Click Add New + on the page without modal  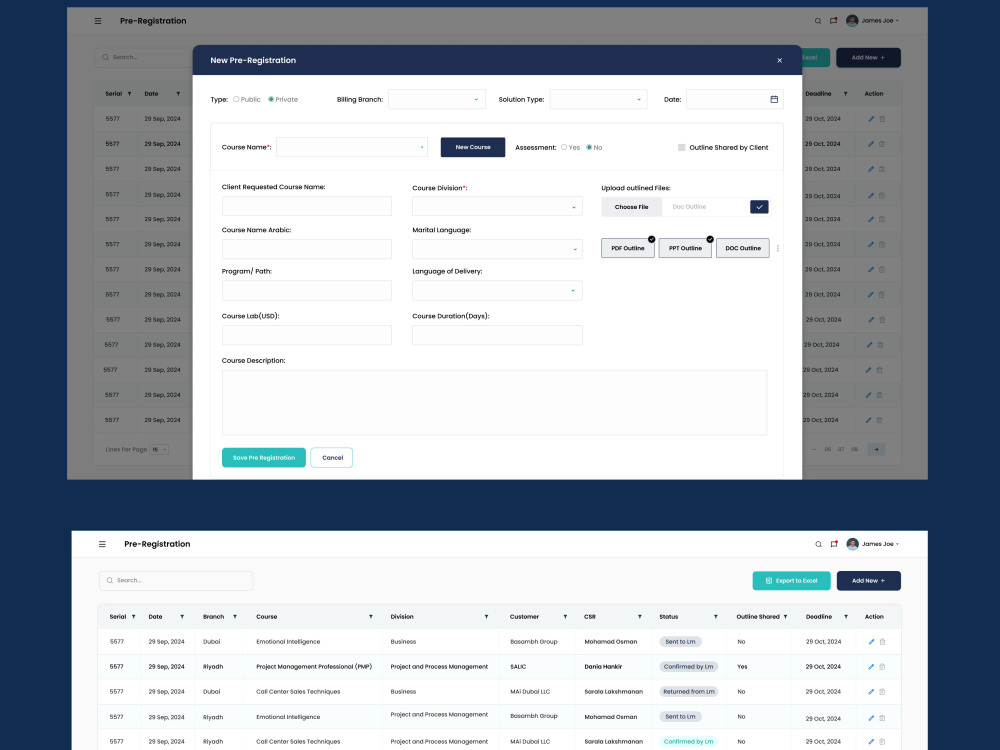click(x=869, y=581)
